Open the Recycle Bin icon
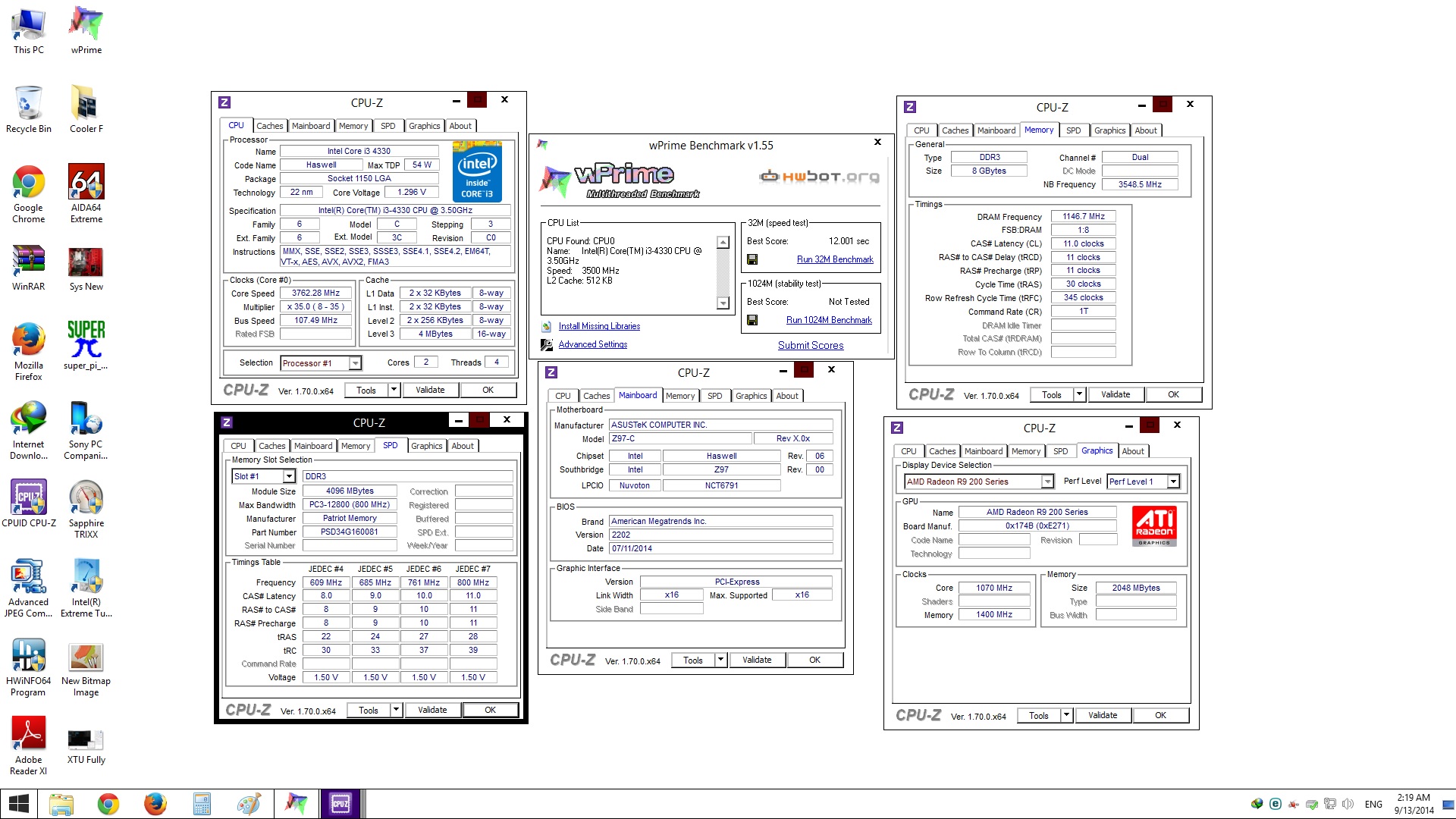This screenshot has height=819, width=1456. click(29, 109)
